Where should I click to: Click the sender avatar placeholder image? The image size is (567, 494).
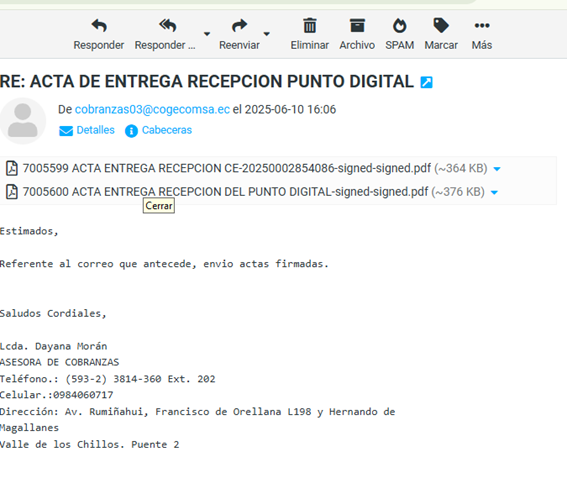pyautogui.click(x=22, y=120)
